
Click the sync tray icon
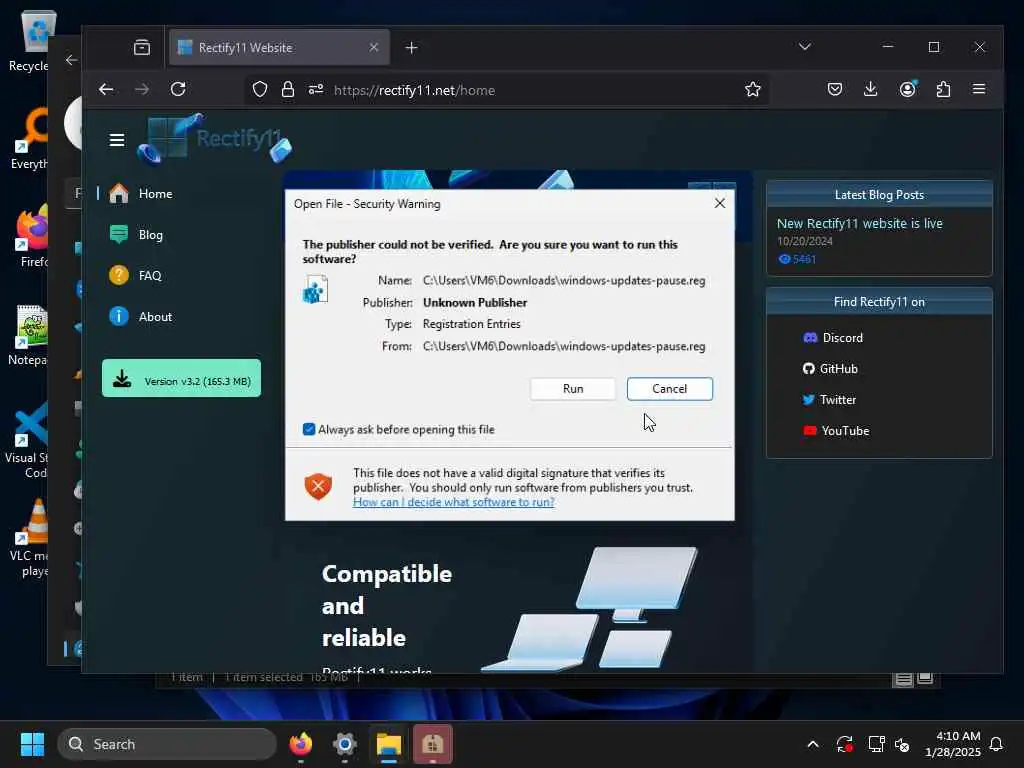(x=844, y=744)
